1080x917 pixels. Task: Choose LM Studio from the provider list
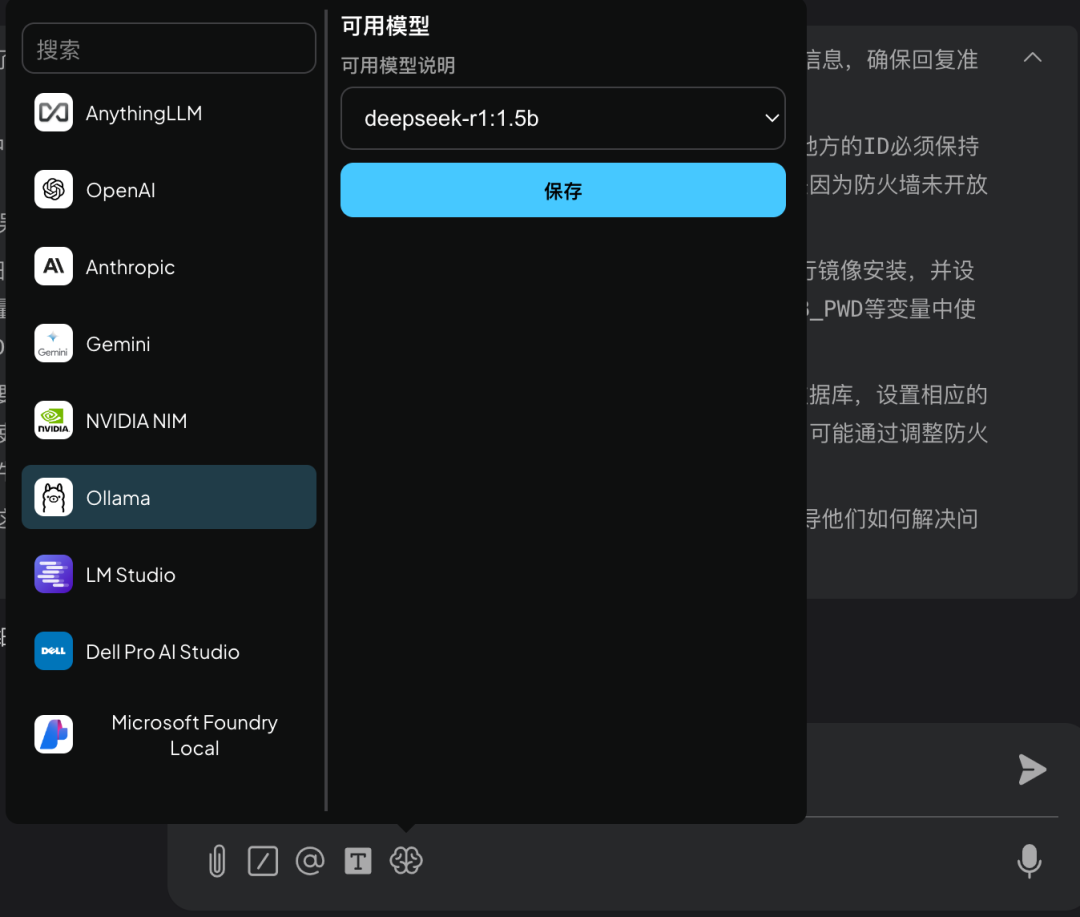click(169, 575)
